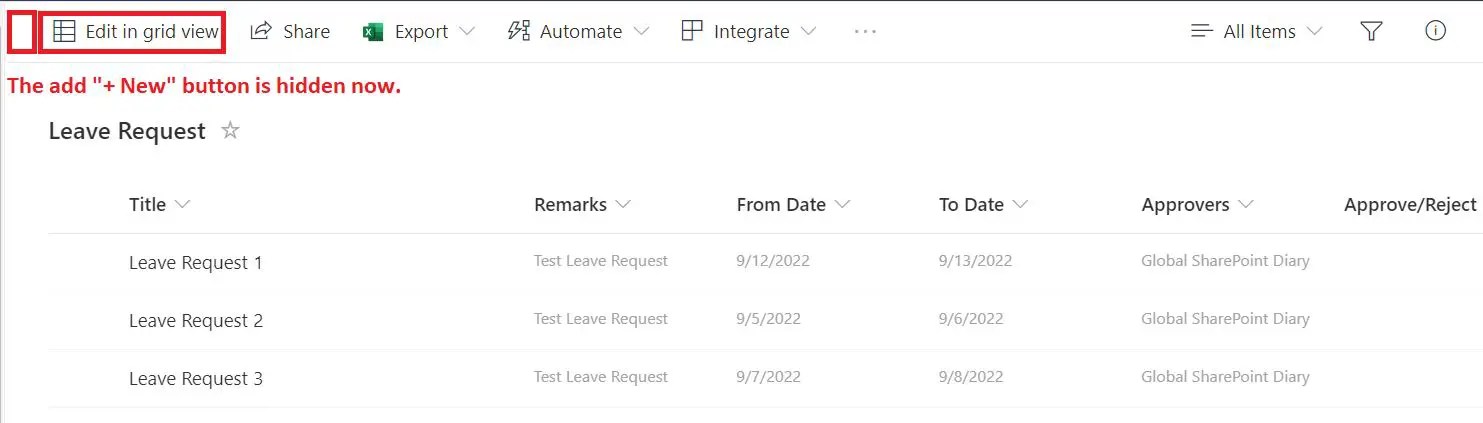Viewport: 1483px width, 423px height.
Task: Click the Share arrow icon
Action: 261,32
